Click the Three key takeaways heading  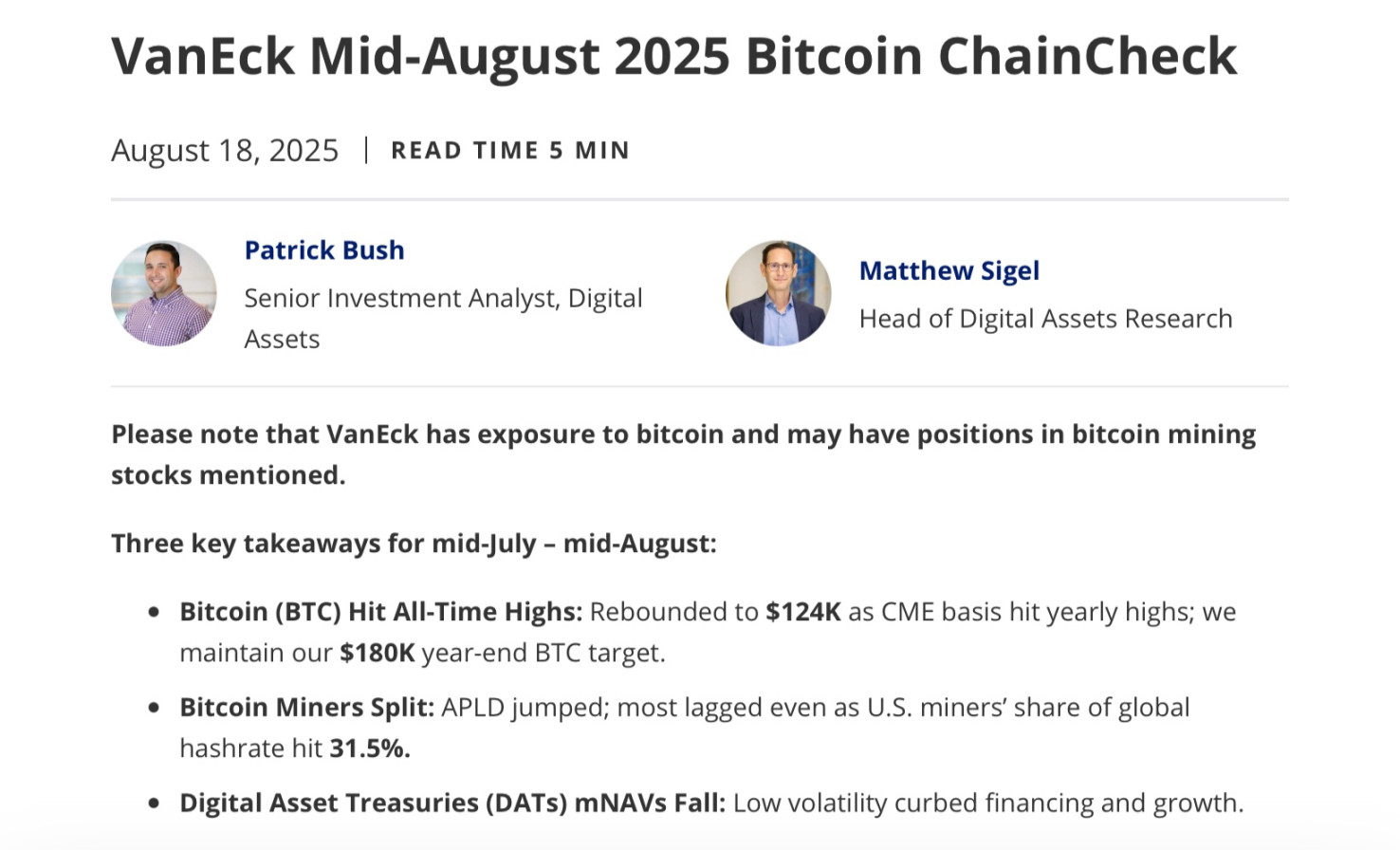coord(414,544)
